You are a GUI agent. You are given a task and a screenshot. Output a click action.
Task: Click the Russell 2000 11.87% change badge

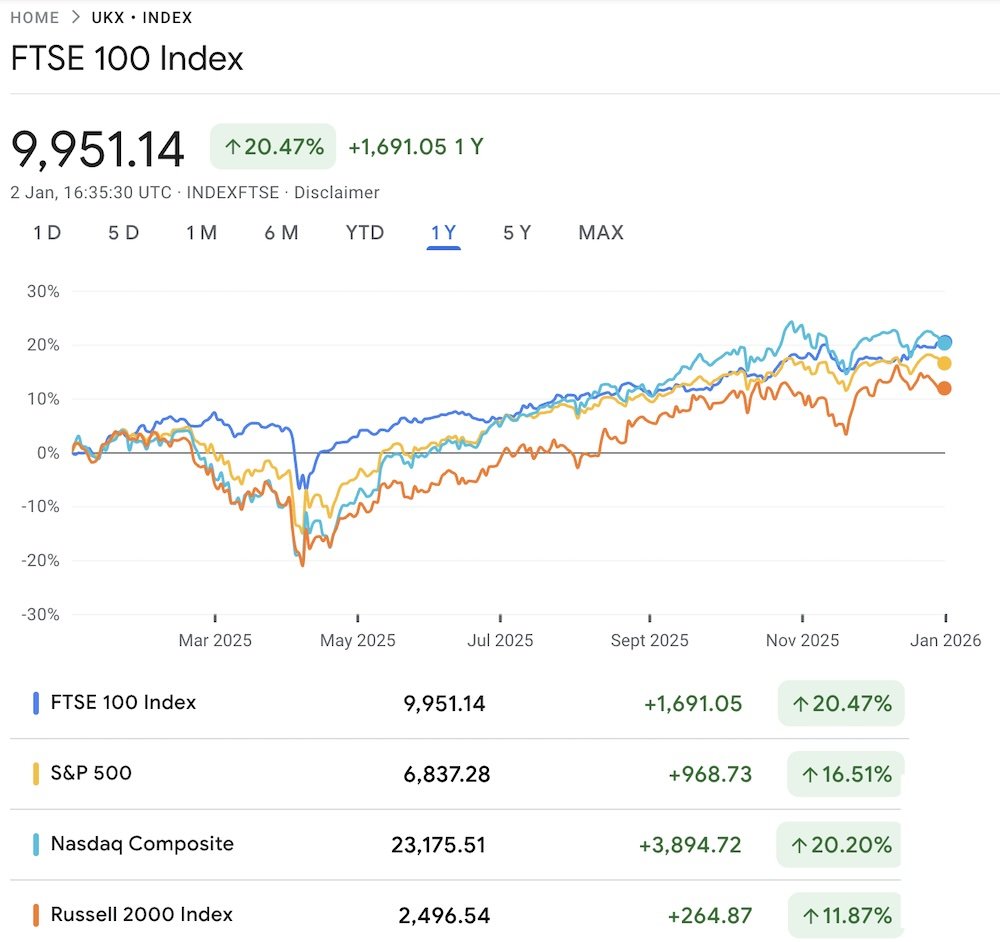tap(843, 915)
